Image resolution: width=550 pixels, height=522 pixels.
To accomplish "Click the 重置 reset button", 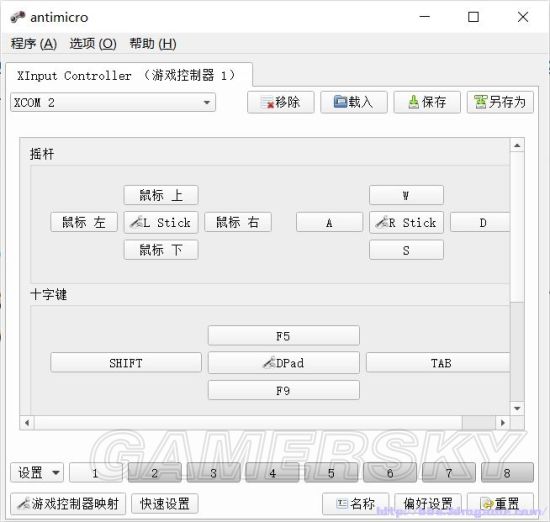I will click(x=501, y=504).
